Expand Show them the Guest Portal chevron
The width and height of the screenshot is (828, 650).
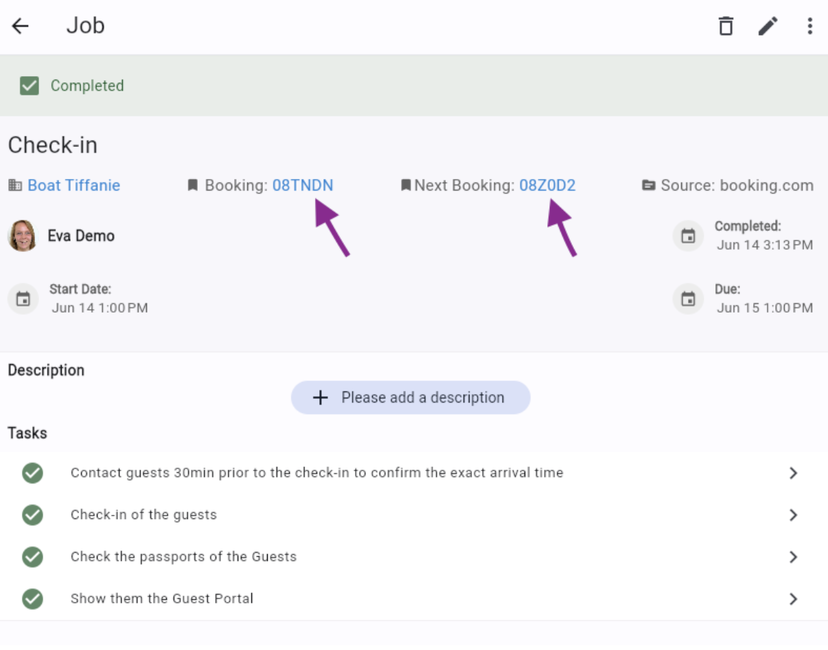pos(793,599)
